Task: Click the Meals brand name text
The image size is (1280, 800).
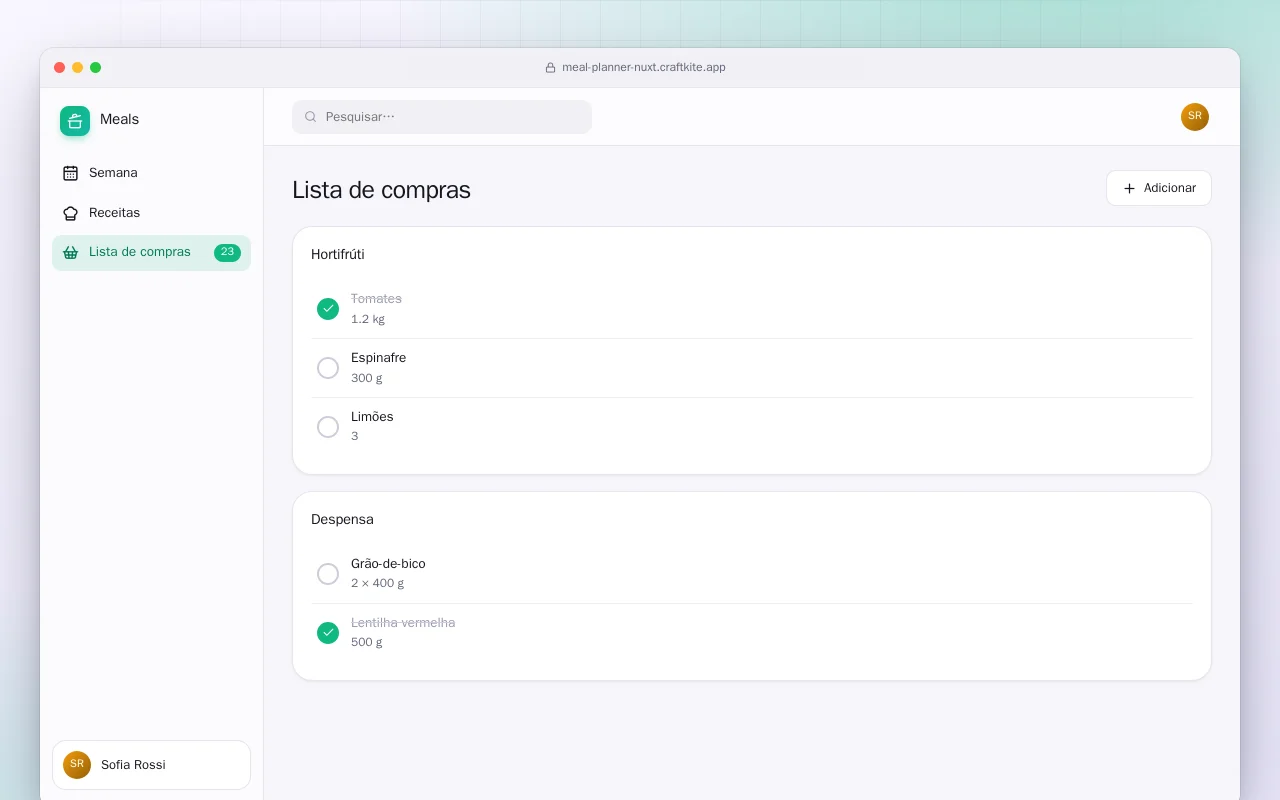Action: click(x=119, y=119)
